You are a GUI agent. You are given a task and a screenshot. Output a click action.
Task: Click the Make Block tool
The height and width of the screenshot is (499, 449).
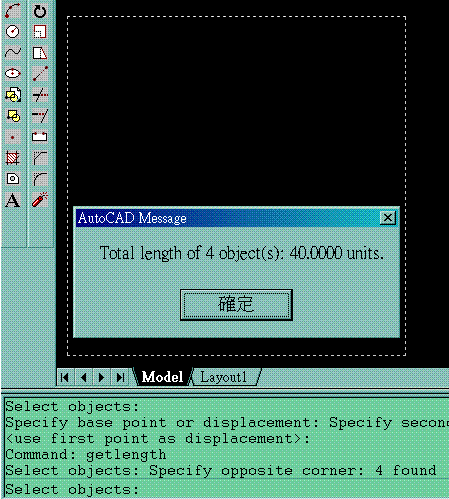[13, 116]
